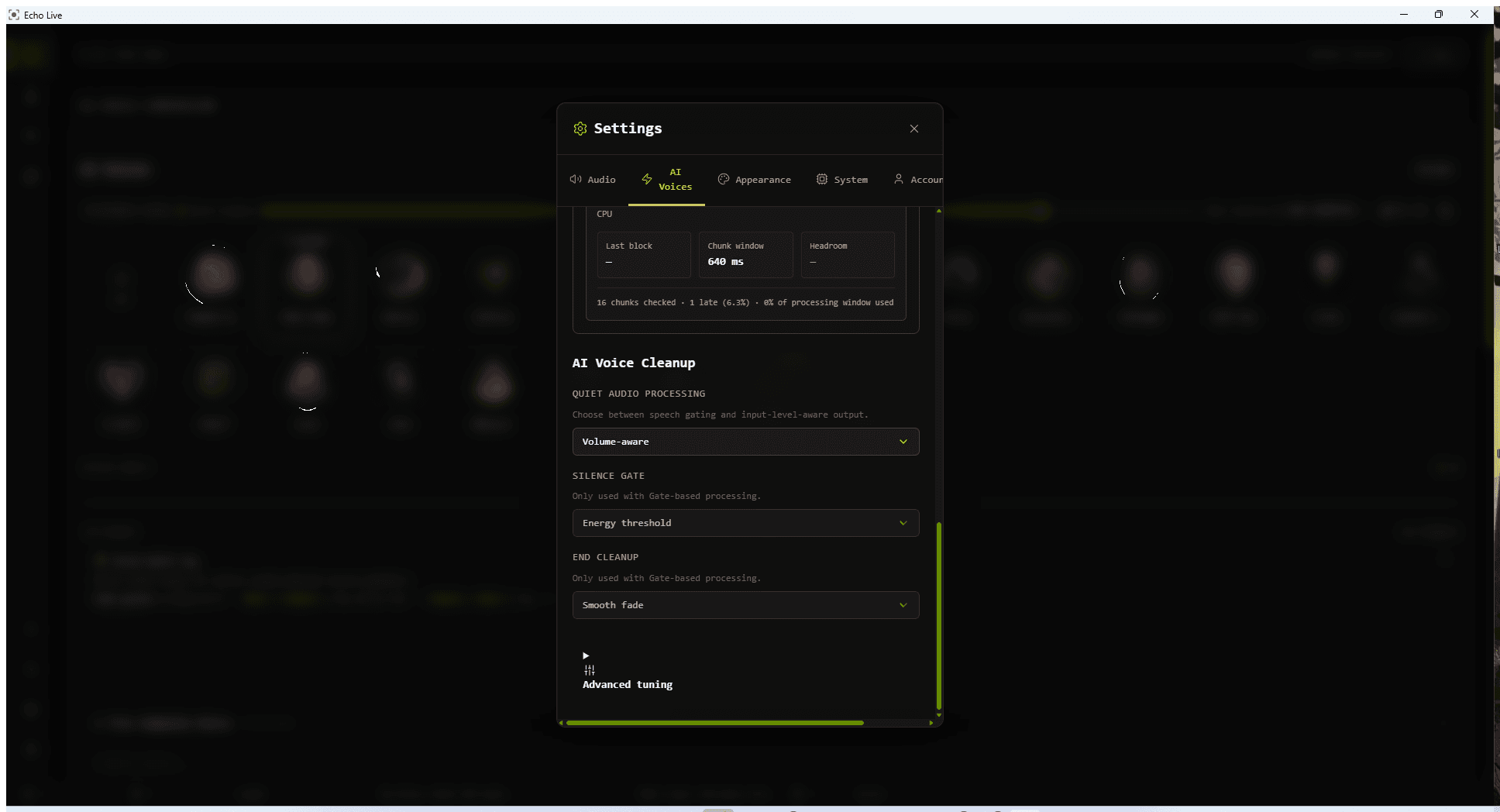This screenshot has height=812, width=1500.
Task: Restore down the Echo Live window
Action: 1439,14
